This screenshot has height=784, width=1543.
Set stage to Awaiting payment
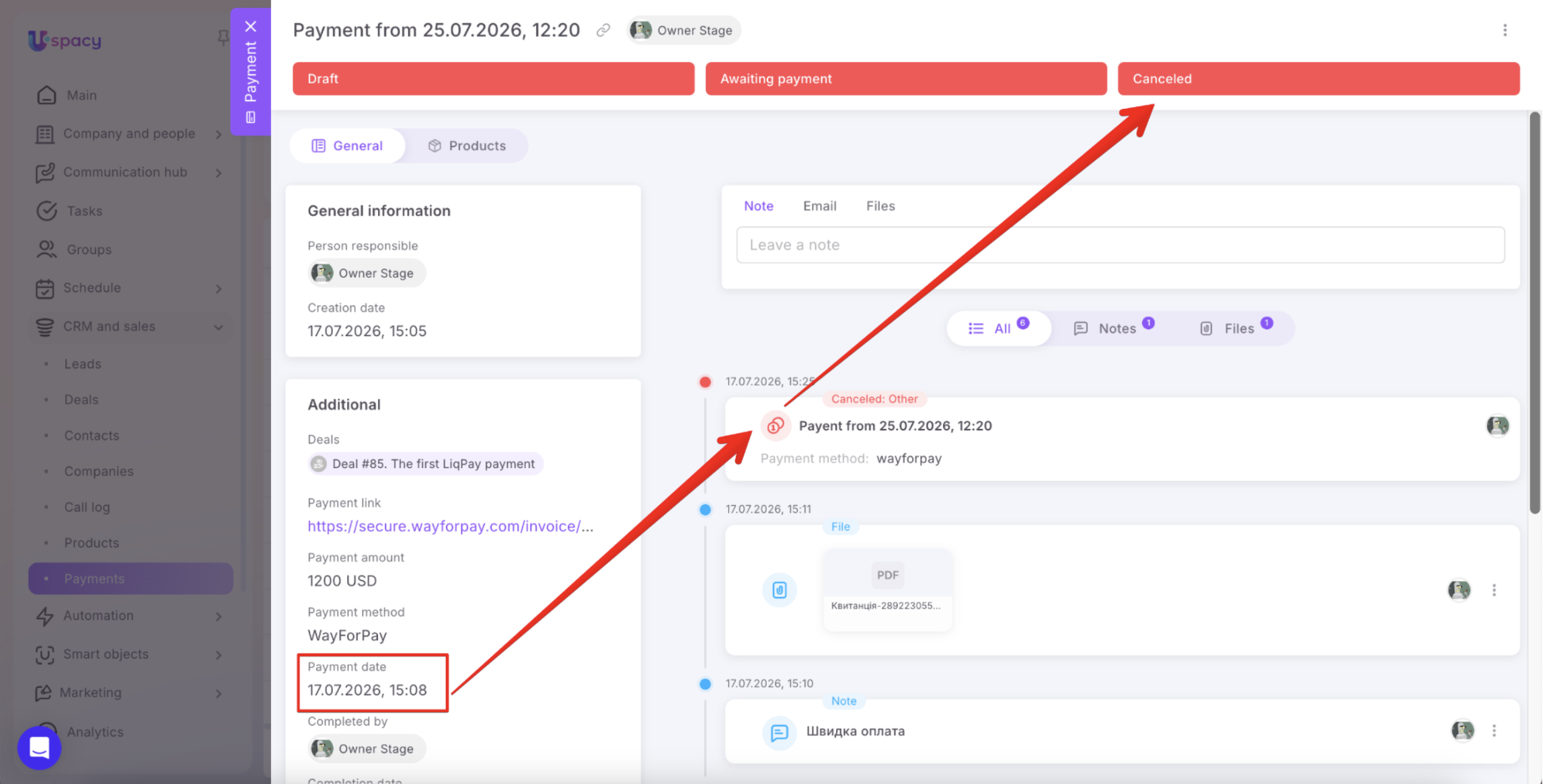(905, 79)
